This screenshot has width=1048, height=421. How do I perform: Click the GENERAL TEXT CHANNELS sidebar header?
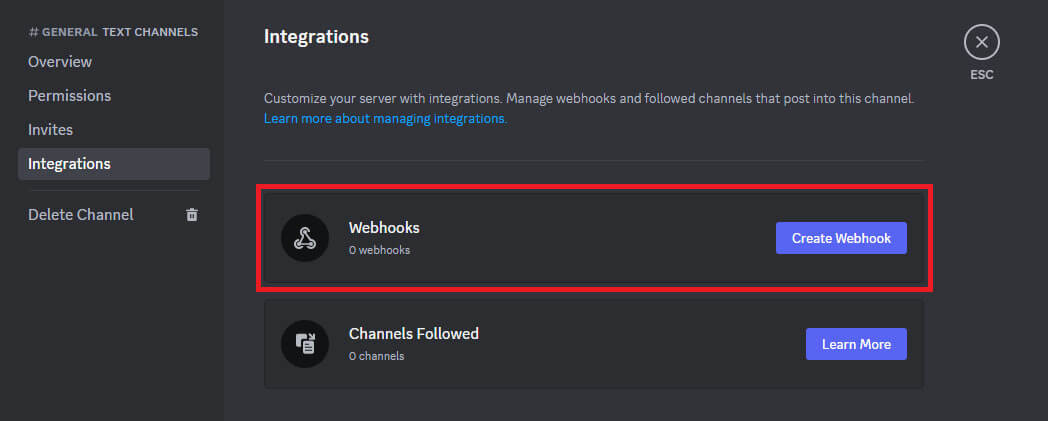113,32
